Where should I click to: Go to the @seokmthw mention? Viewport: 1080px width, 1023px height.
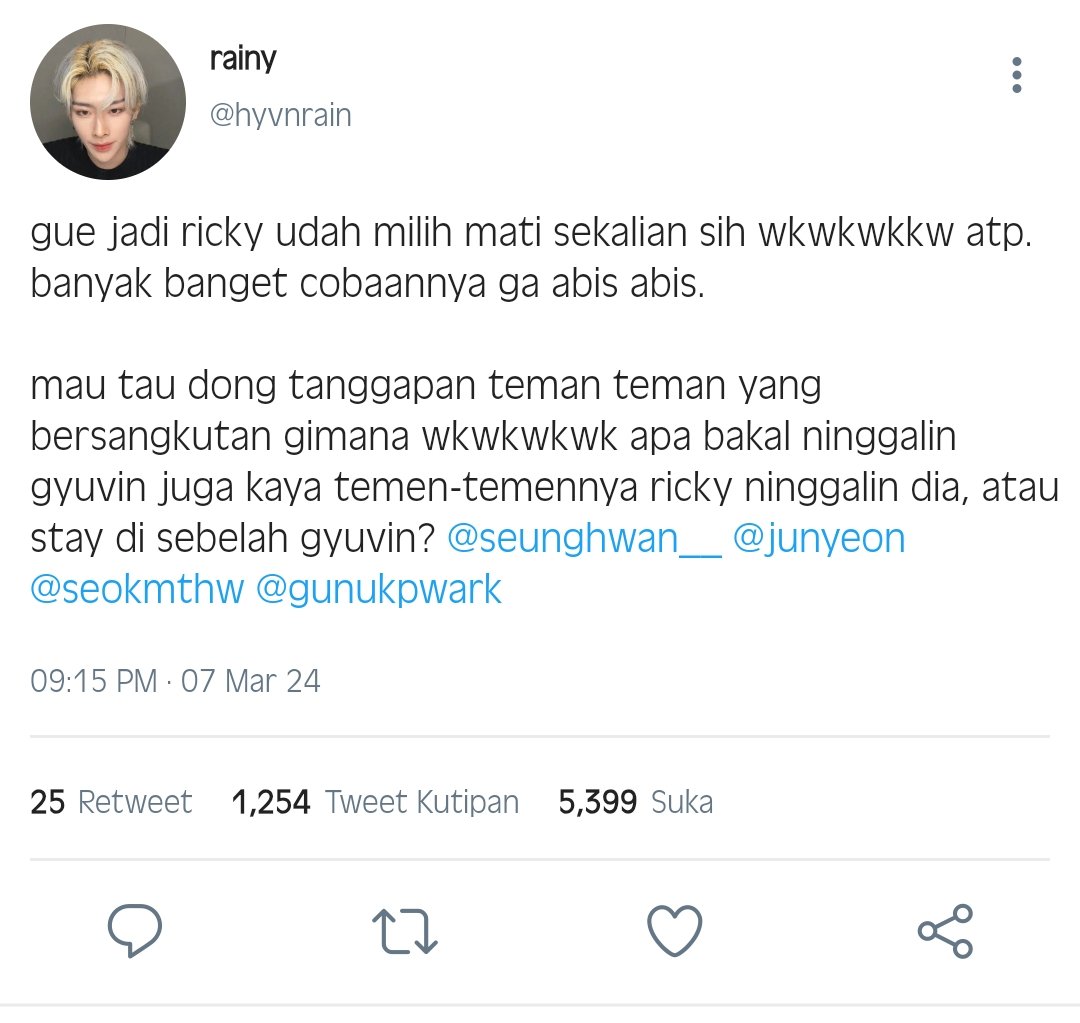(137, 590)
